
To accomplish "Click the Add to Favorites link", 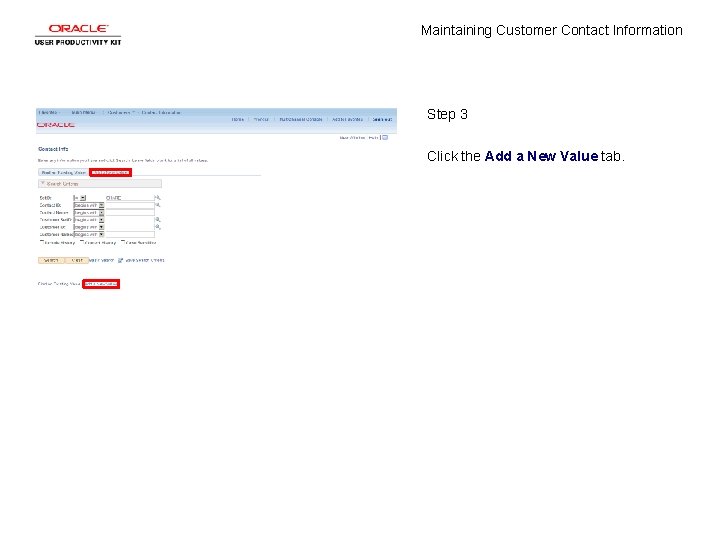I will click(347, 119).
